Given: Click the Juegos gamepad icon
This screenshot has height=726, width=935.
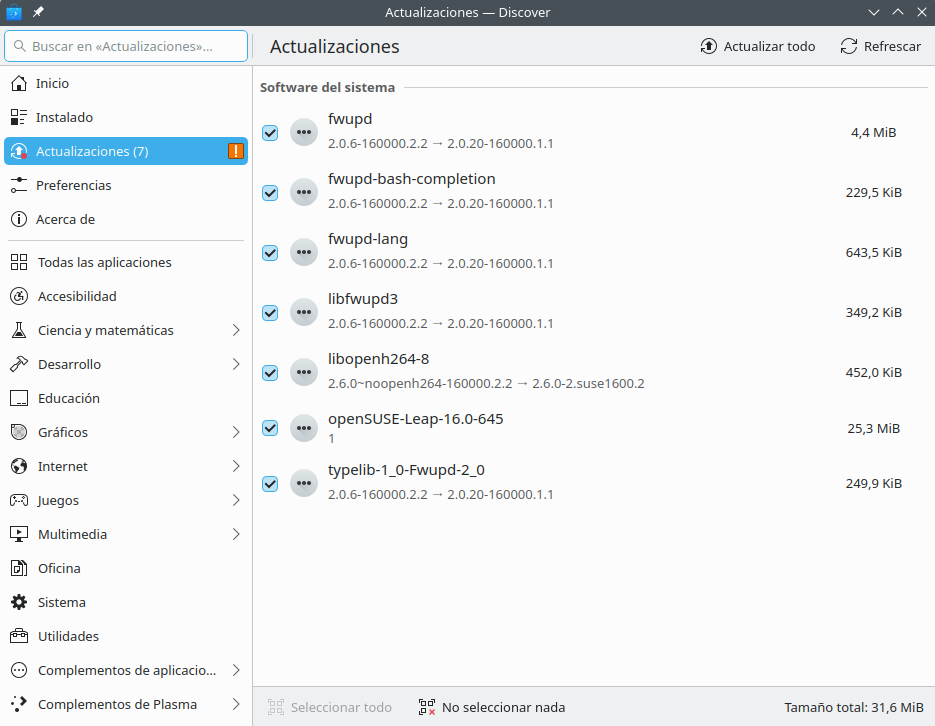Looking at the screenshot, I should pos(18,501).
